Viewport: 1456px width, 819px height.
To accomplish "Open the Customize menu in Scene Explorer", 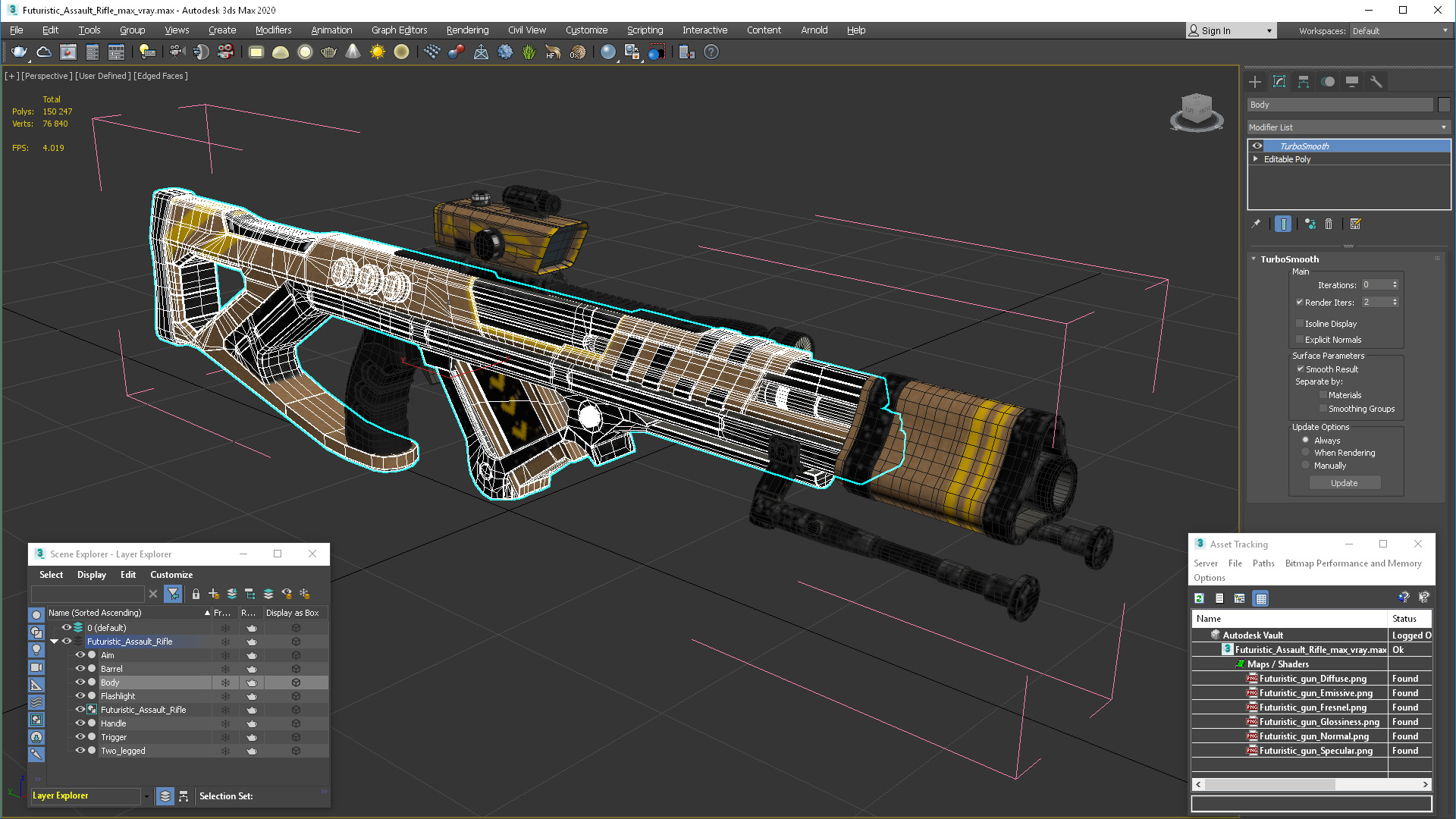I will [171, 575].
